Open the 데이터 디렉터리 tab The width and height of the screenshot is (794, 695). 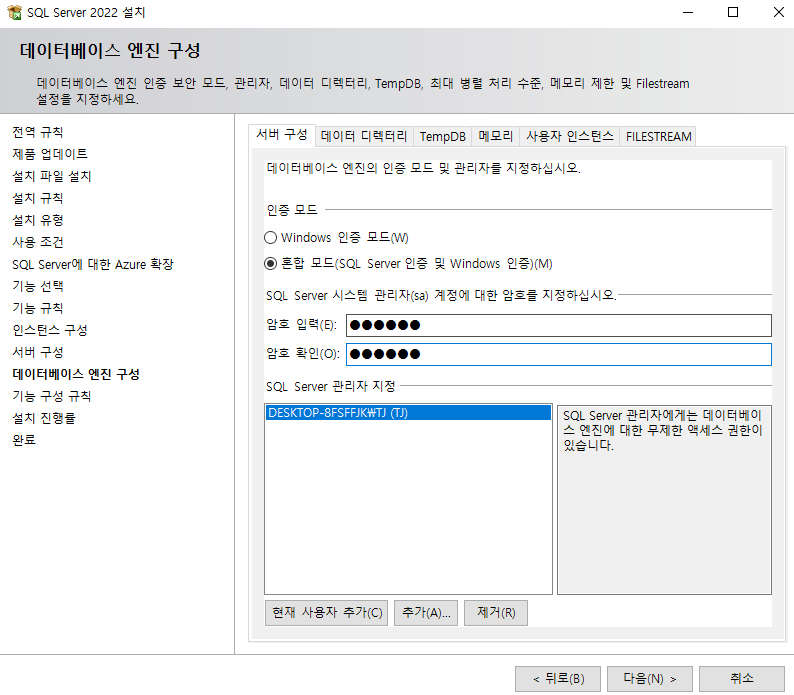pos(364,137)
